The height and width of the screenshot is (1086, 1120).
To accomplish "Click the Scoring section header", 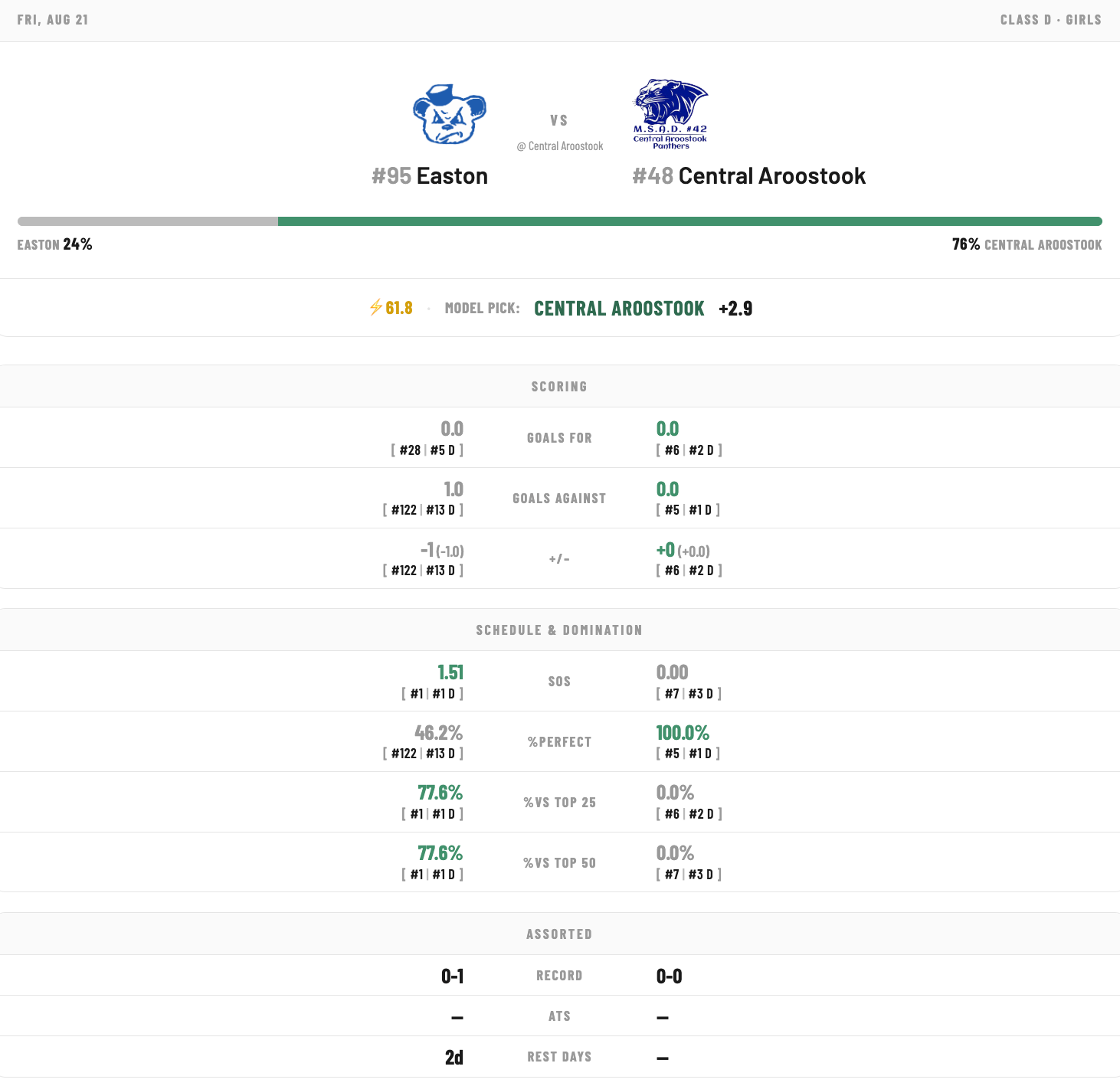I will click(560, 387).
